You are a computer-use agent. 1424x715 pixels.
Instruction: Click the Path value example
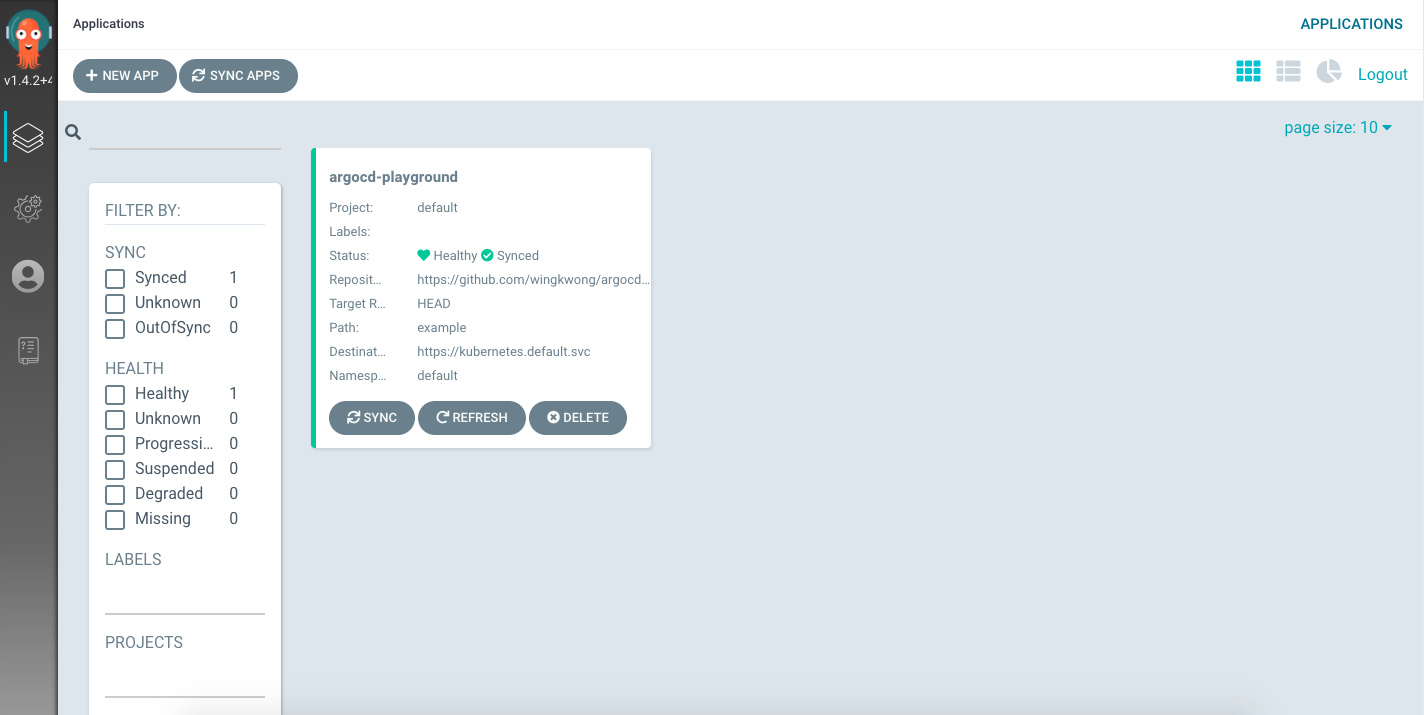(x=442, y=328)
